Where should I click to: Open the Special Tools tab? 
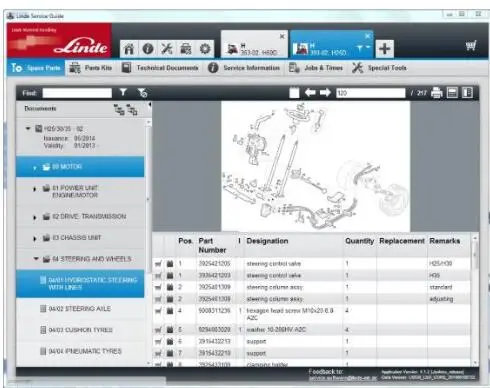click(380, 68)
